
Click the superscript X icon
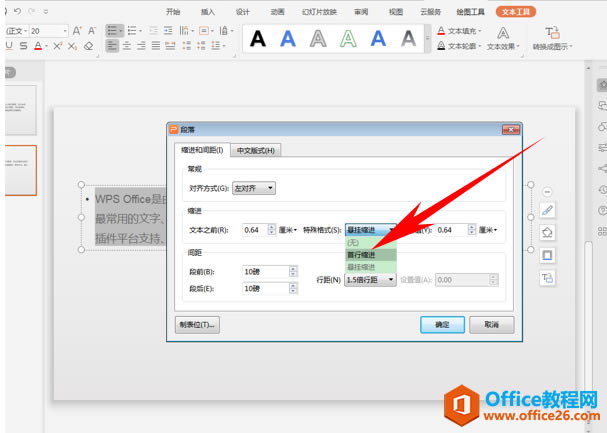click(x=58, y=46)
